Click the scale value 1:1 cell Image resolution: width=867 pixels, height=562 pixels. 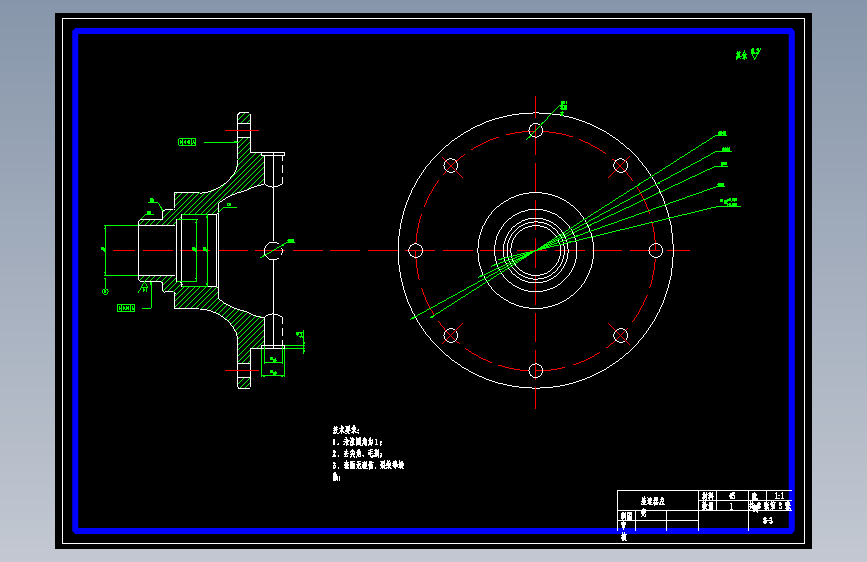click(779, 496)
